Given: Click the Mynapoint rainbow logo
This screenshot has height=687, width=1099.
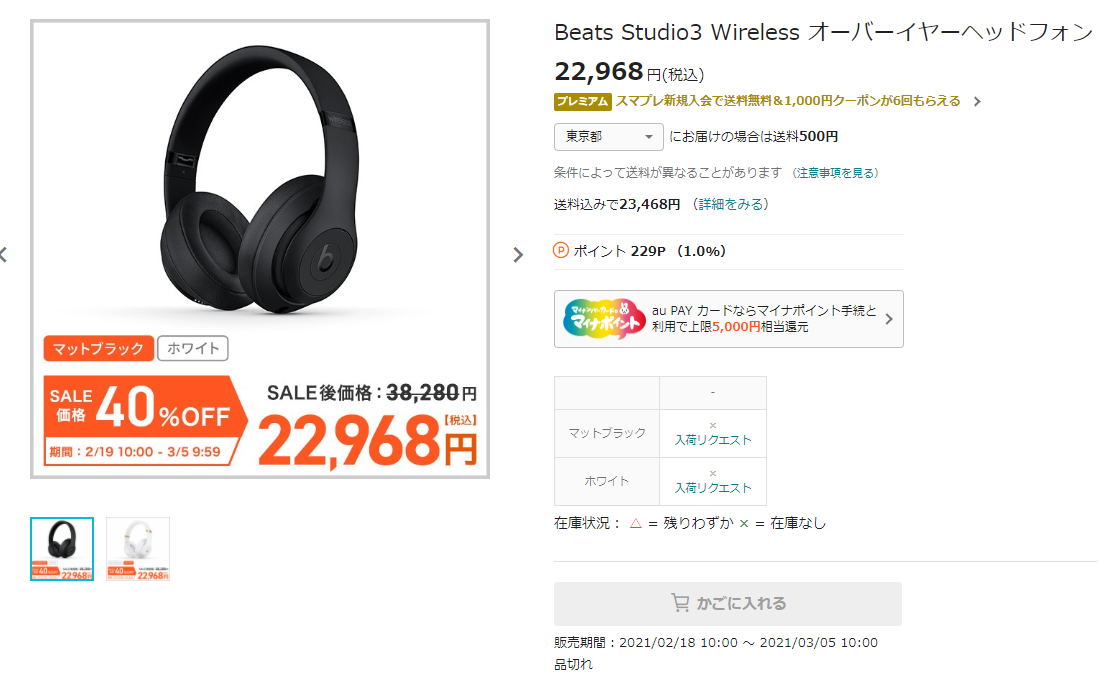Looking at the screenshot, I should 604,319.
